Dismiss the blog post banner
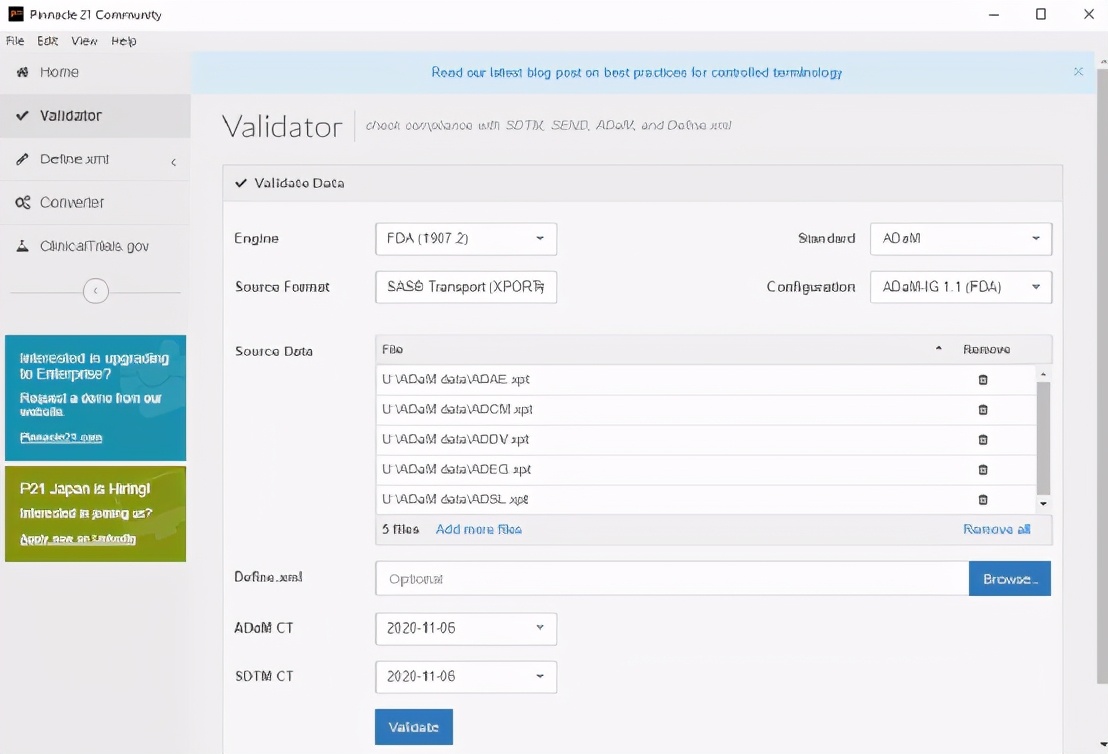 point(1078,71)
